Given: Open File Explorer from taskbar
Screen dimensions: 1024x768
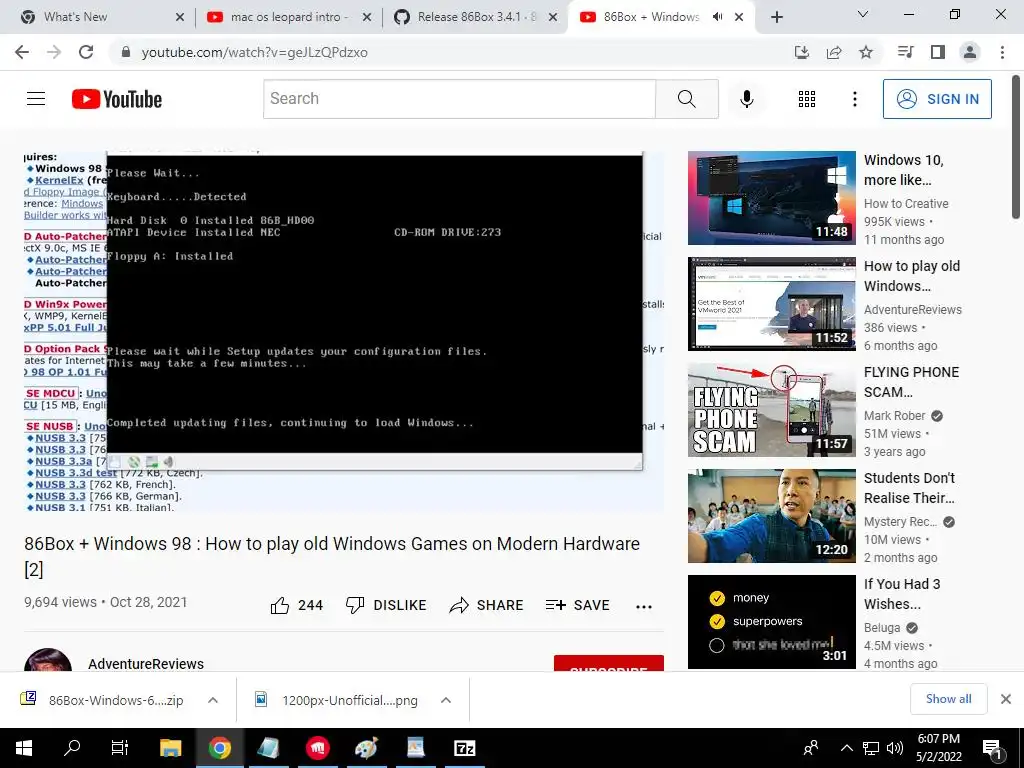Looking at the screenshot, I should (170, 748).
